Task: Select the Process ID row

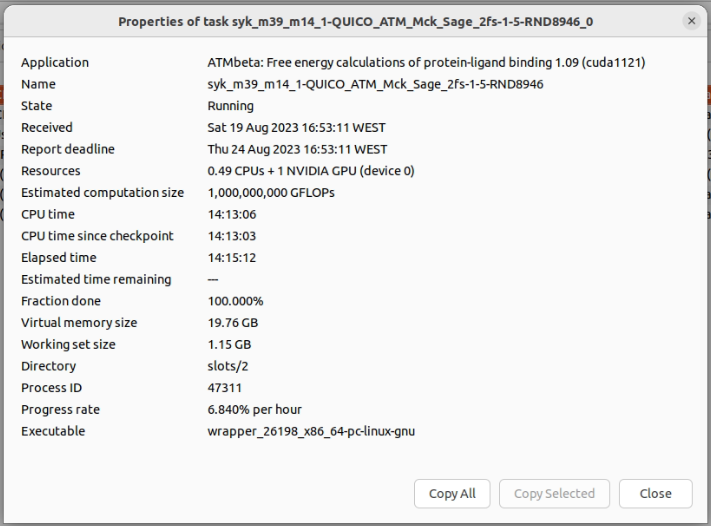Action: point(53,388)
